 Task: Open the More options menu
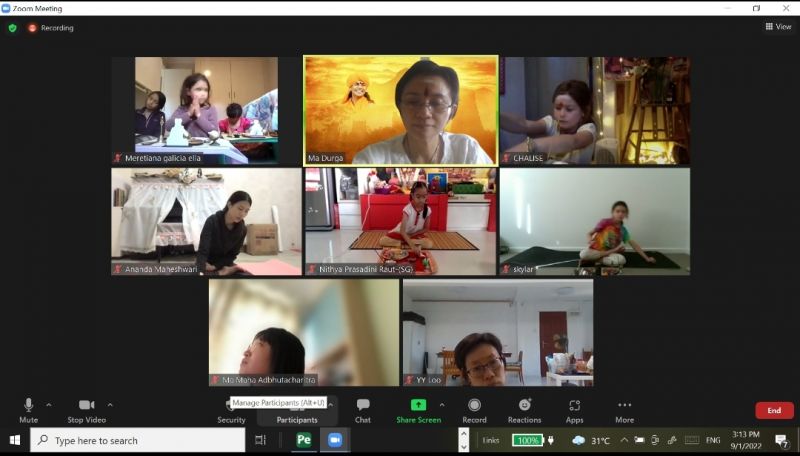[624, 411]
